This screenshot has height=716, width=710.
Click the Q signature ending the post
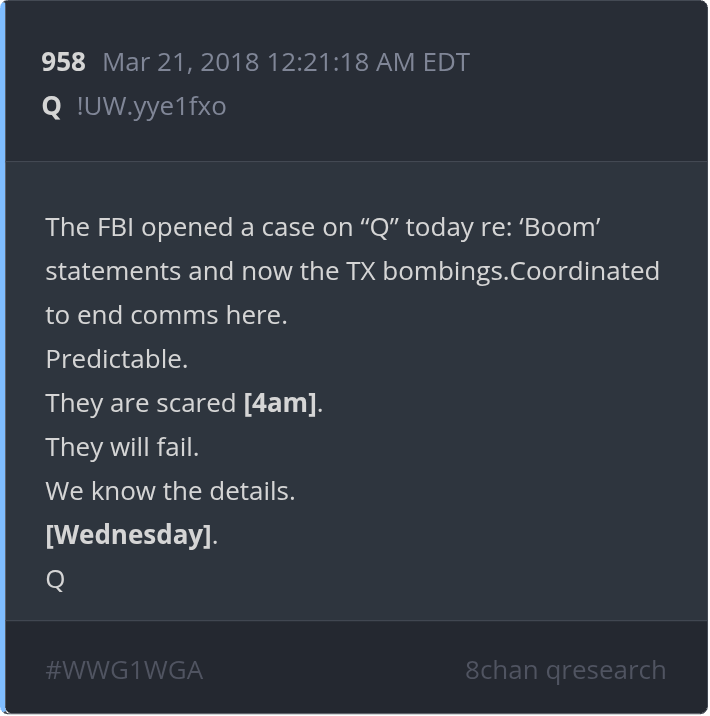pos(55,579)
